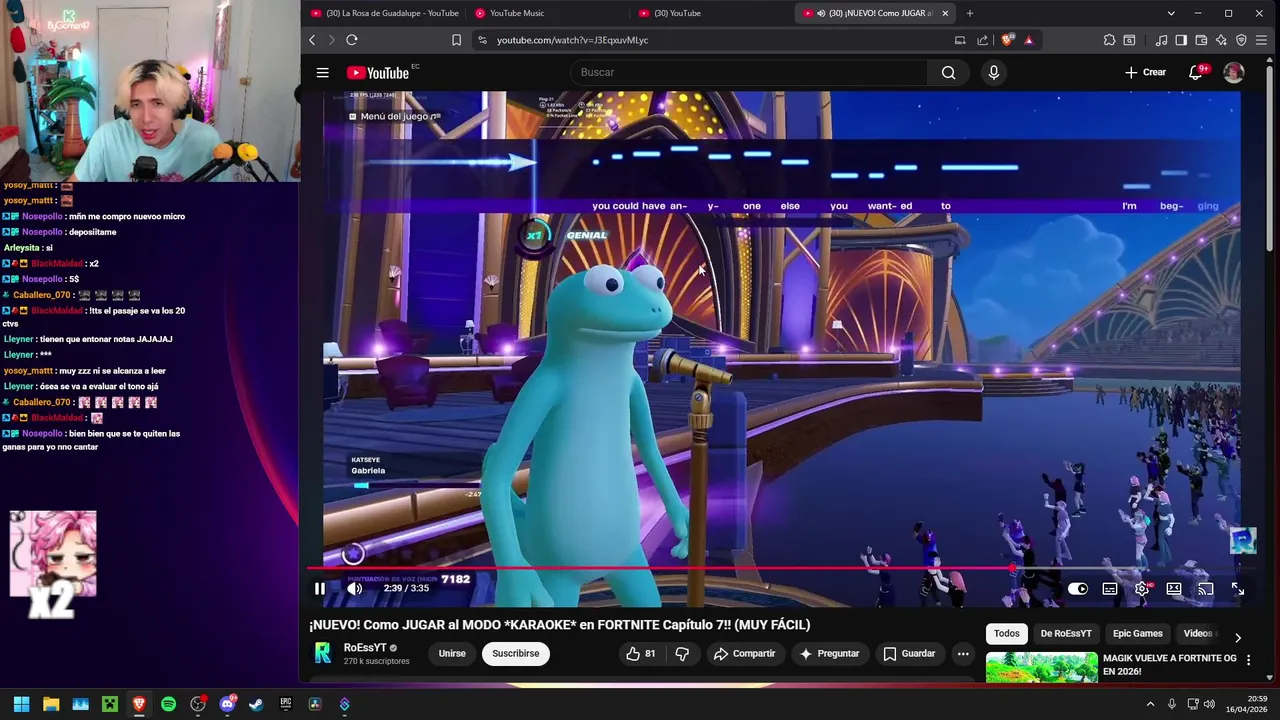
Task: Click the YouTube search magnifier button
Action: pyautogui.click(x=948, y=72)
